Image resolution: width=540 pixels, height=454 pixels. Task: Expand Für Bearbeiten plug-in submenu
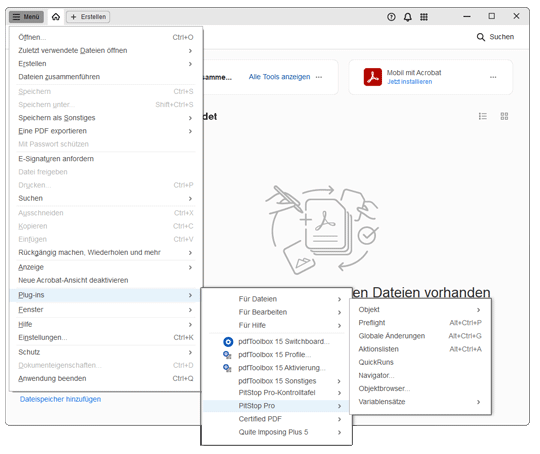pos(277,312)
